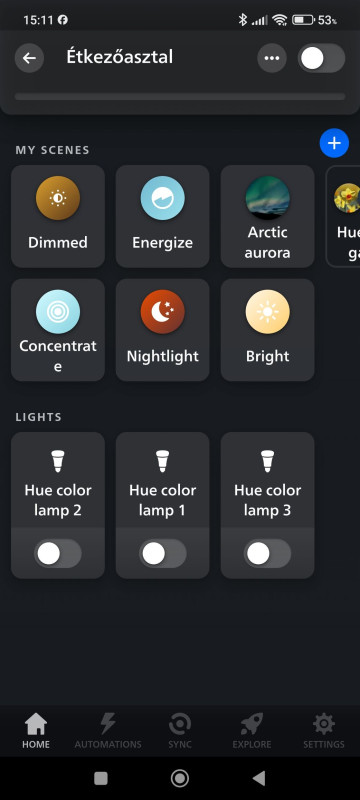Tap the Android home navigation button
The height and width of the screenshot is (800, 360).
[x=179, y=778]
